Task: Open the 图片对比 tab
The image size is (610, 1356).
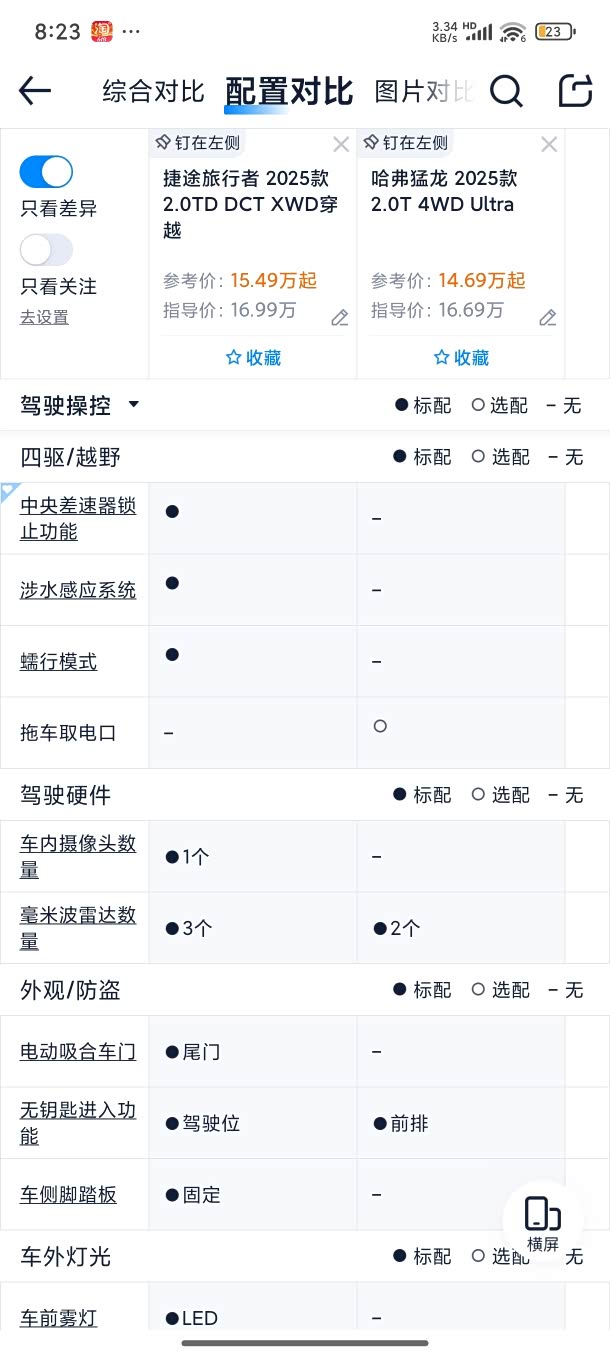Action: tap(423, 92)
